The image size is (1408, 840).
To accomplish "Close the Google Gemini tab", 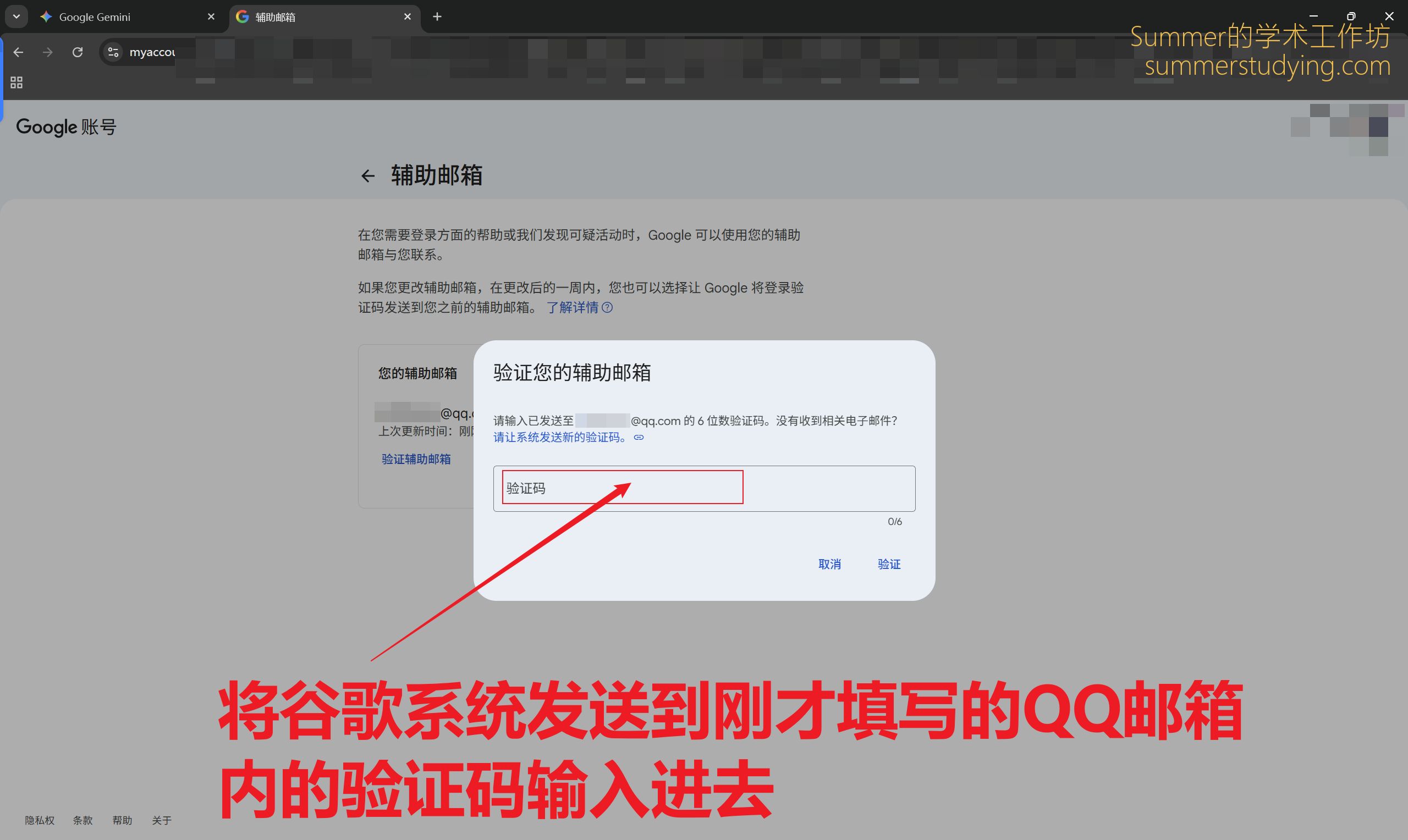I will [211, 16].
